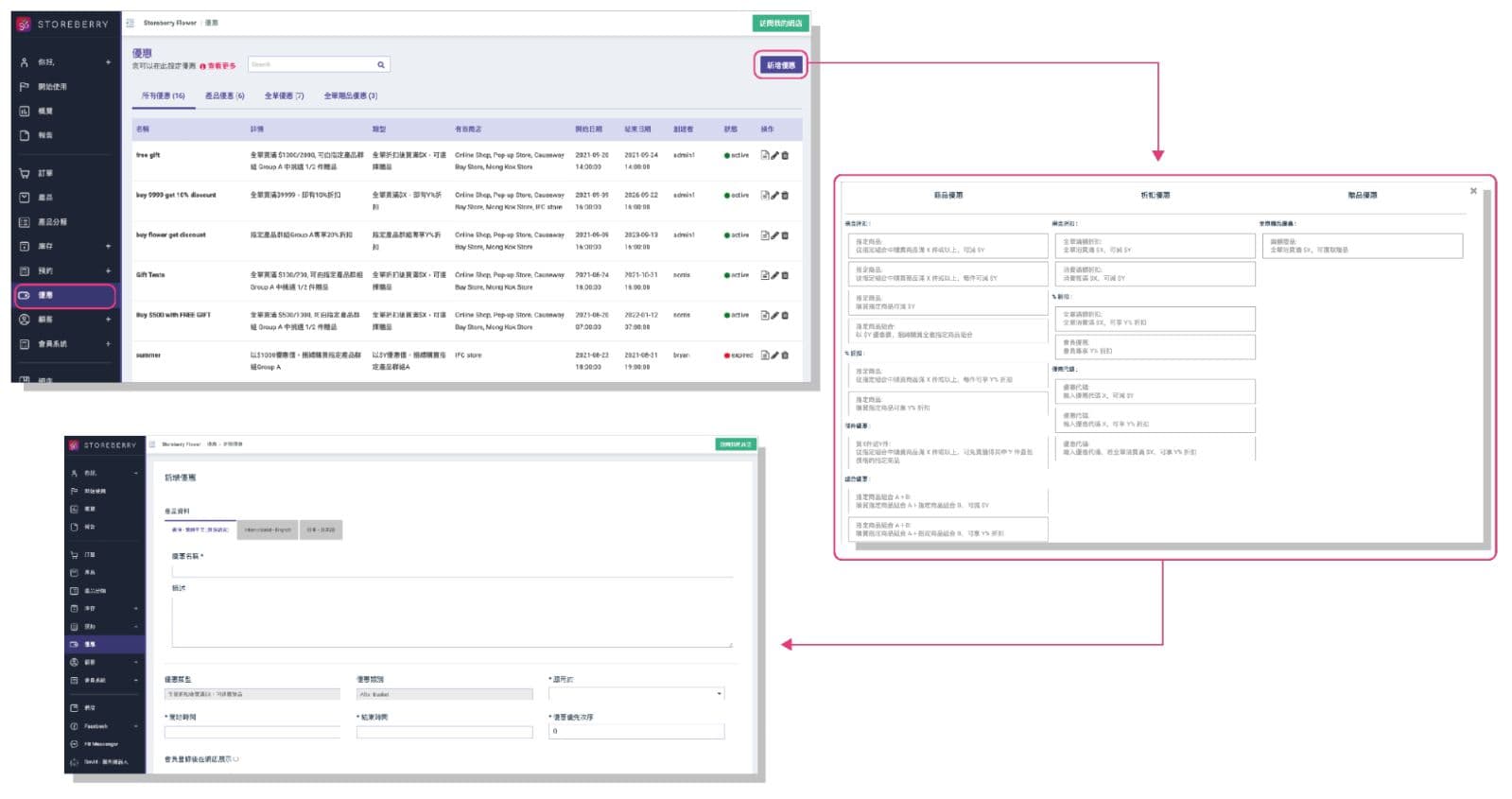Image resolution: width=1512 pixels, height=799 pixels.
Task: Open 報告 reports page icon in list sidebar
Action: click(25, 135)
